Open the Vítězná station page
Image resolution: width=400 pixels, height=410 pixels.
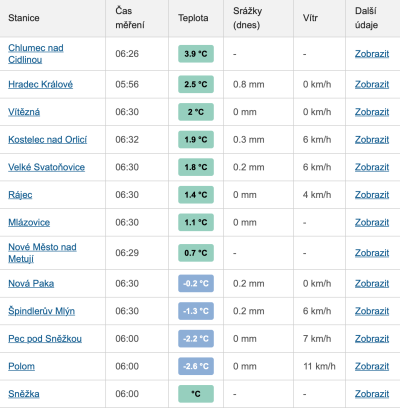24,112
